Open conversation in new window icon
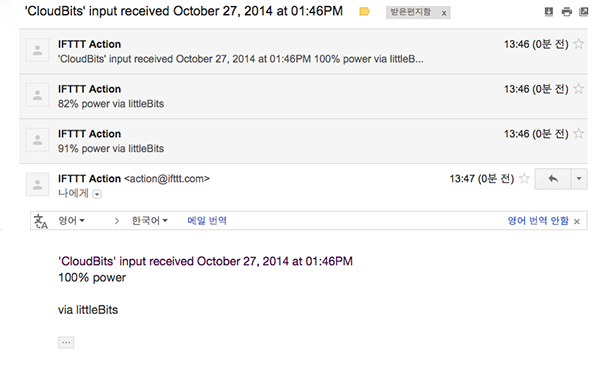600x380 pixels. [584, 12]
